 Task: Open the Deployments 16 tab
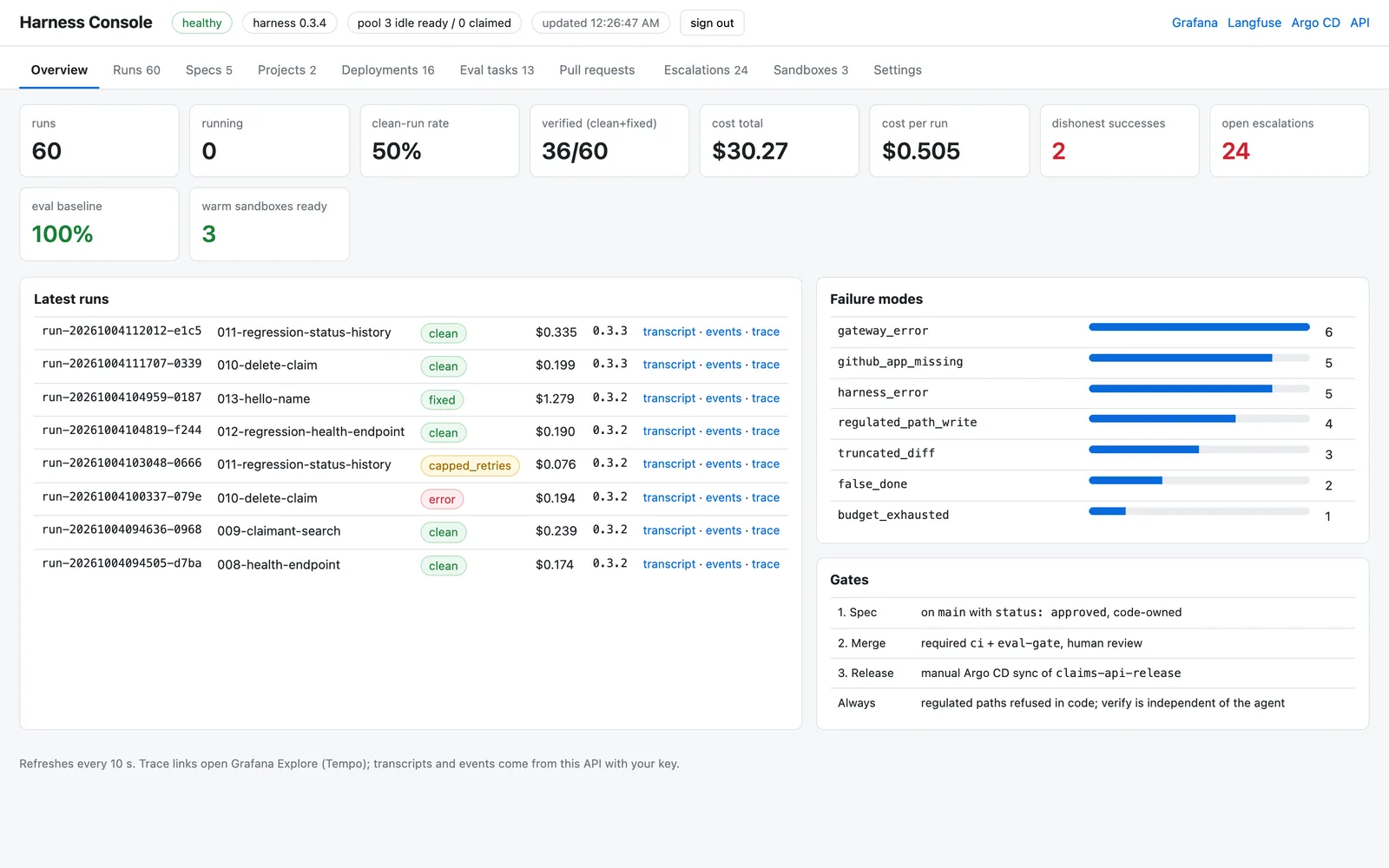coord(388,70)
